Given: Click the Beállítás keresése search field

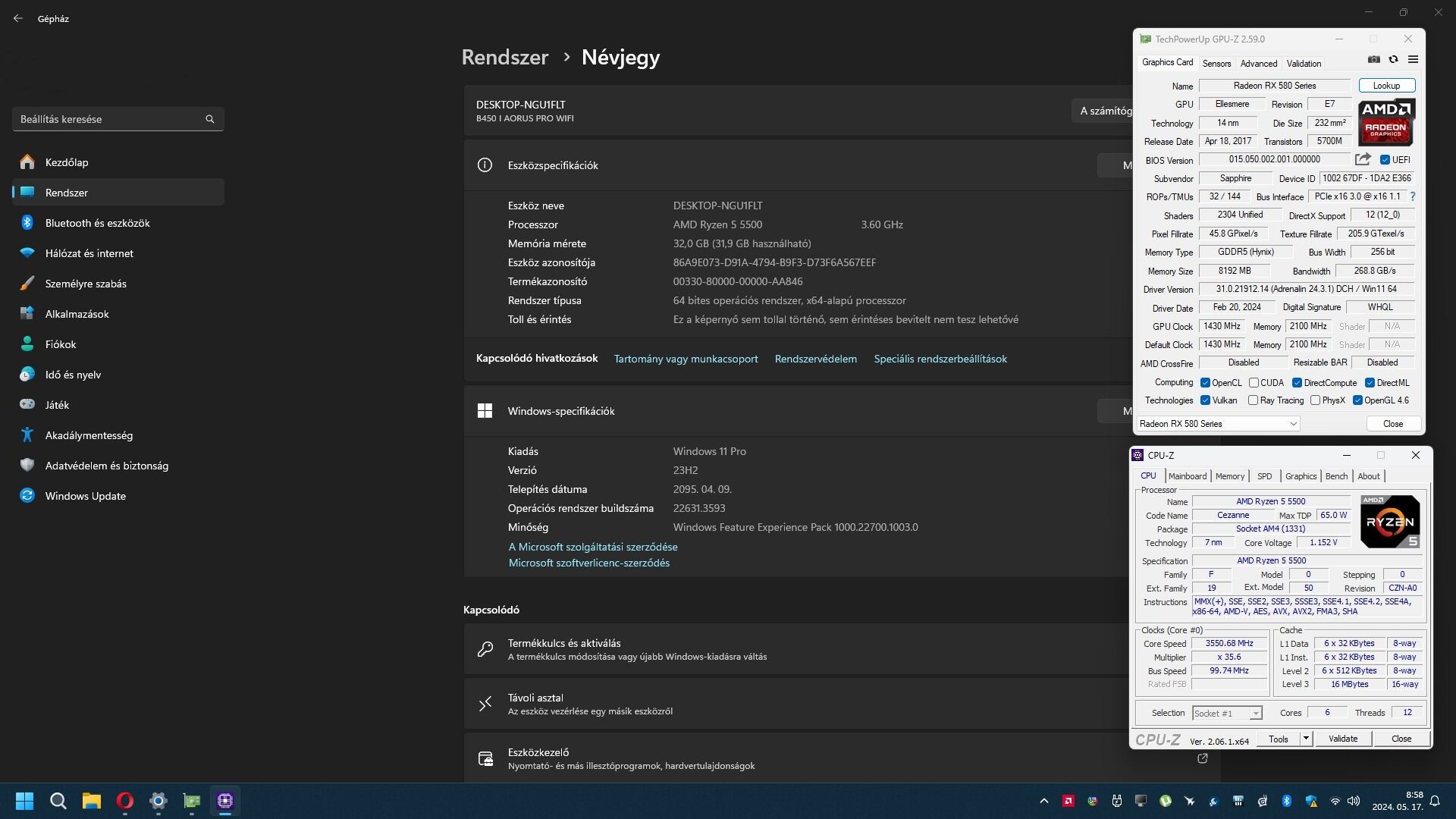Looking at the screenshot, I should (118, 119).
